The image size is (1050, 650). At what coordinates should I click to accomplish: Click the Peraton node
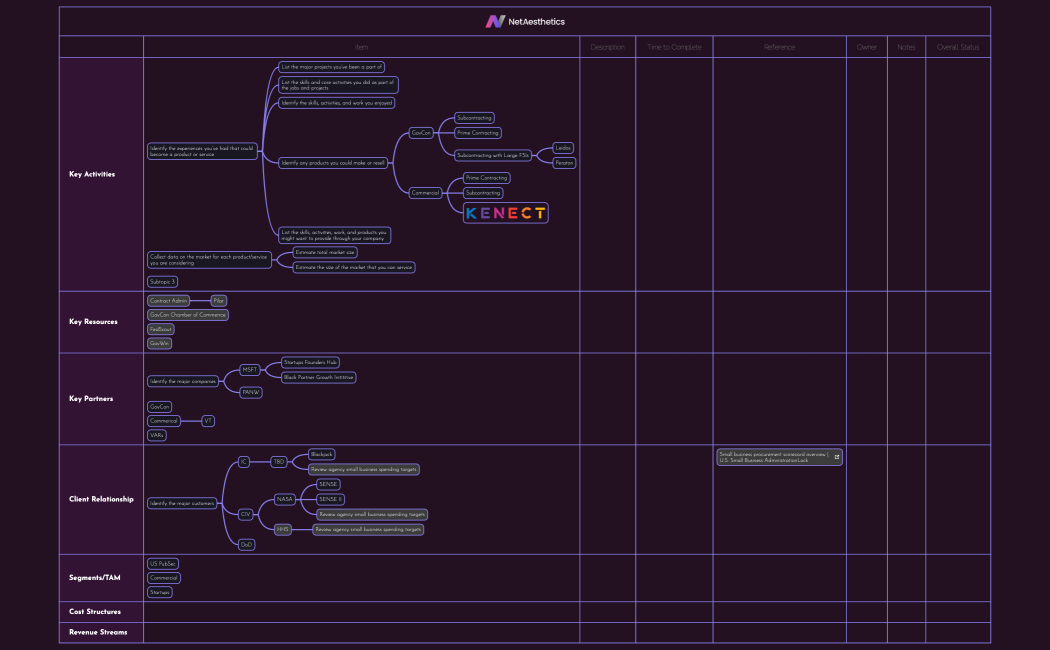tap(564, 162)
